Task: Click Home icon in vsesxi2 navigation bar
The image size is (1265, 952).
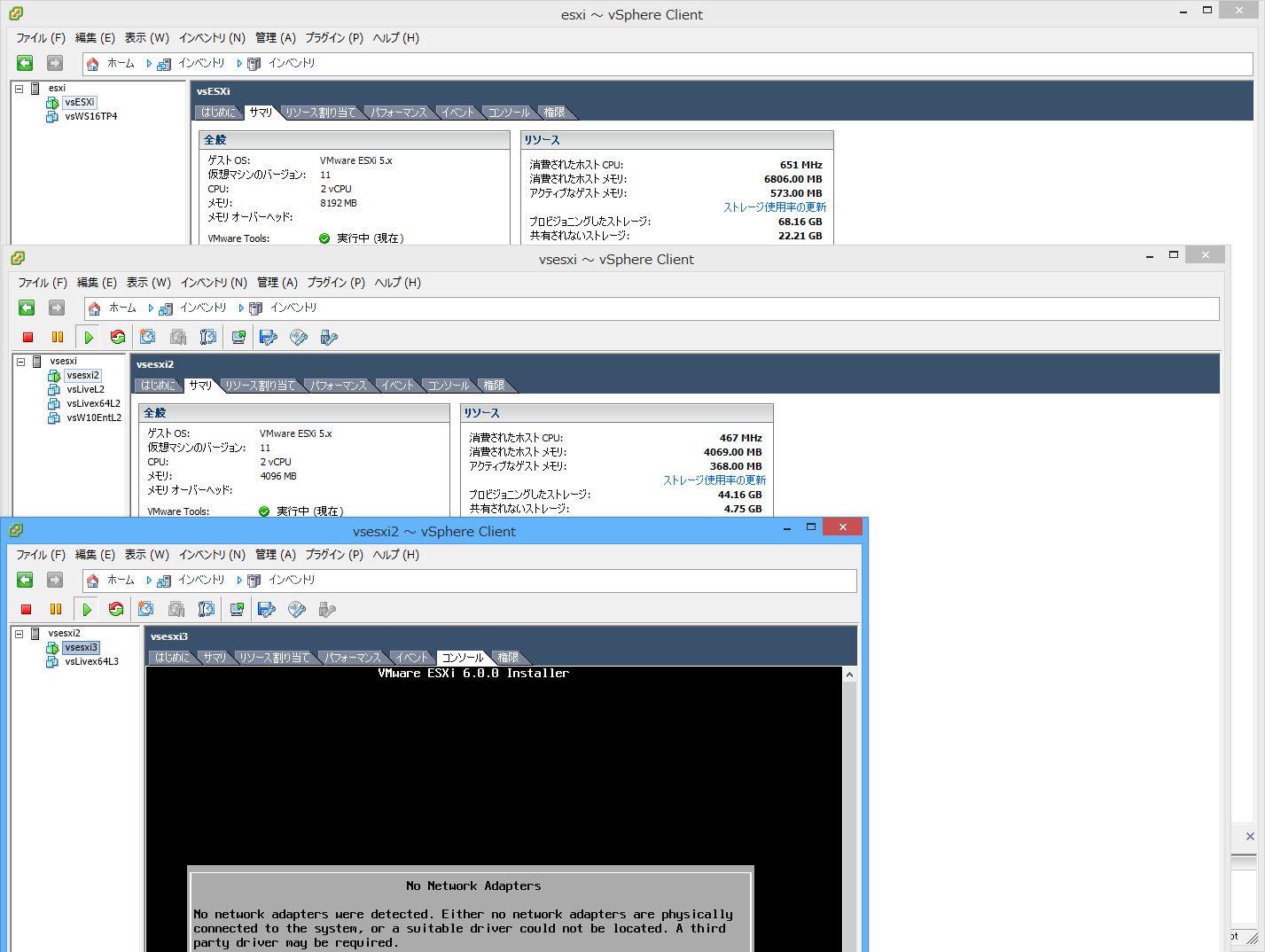Action: (93, 581)
